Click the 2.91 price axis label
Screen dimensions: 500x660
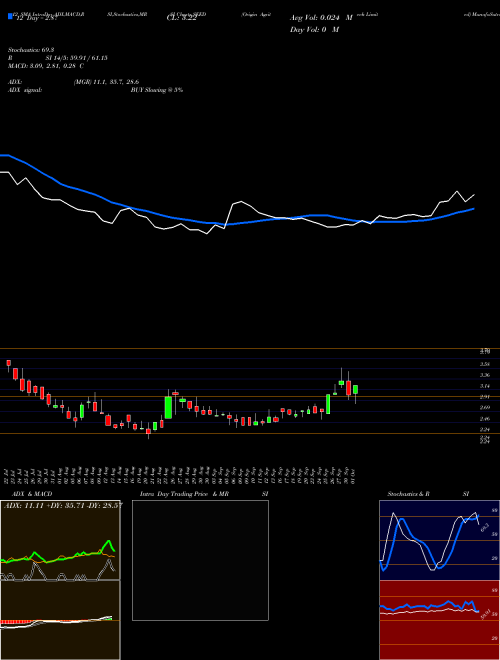485,397
